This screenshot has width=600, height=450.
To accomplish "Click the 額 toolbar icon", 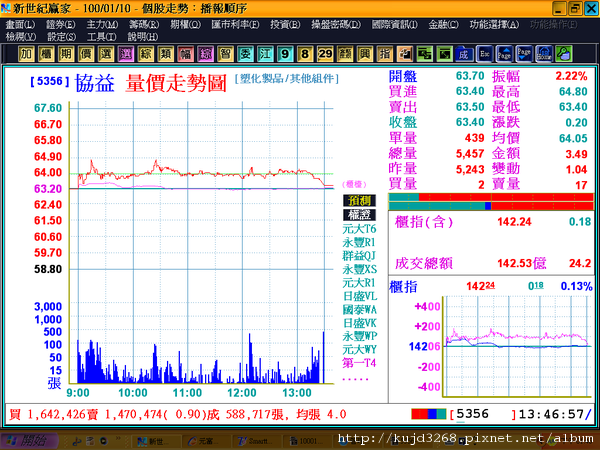I will pos(345,54).
